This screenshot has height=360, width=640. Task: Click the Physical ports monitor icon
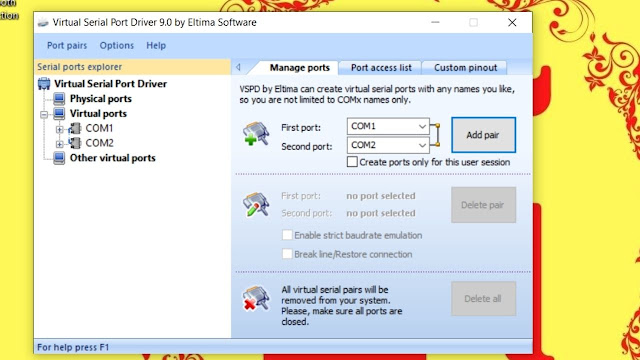coord(59,99)
